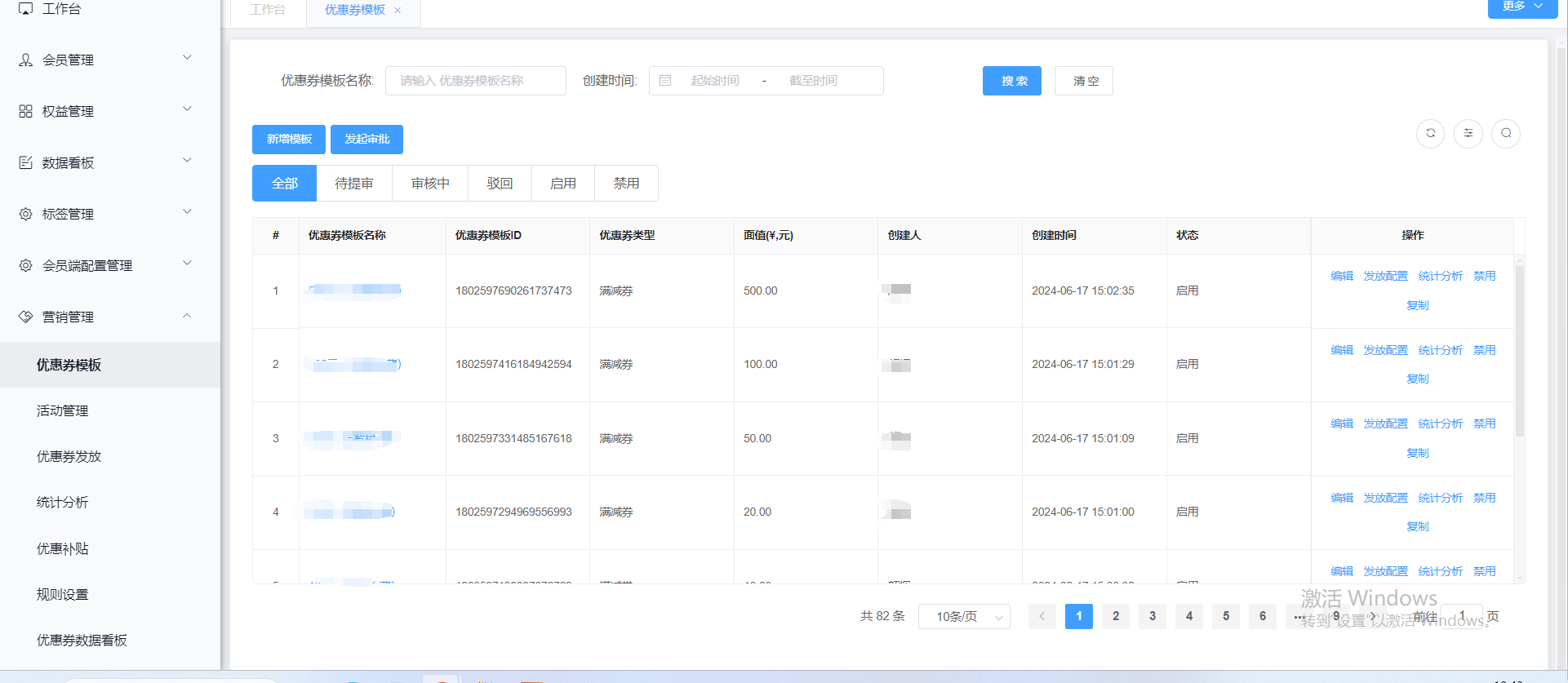Select the 待提审 status tab

[x=354, y=183]
